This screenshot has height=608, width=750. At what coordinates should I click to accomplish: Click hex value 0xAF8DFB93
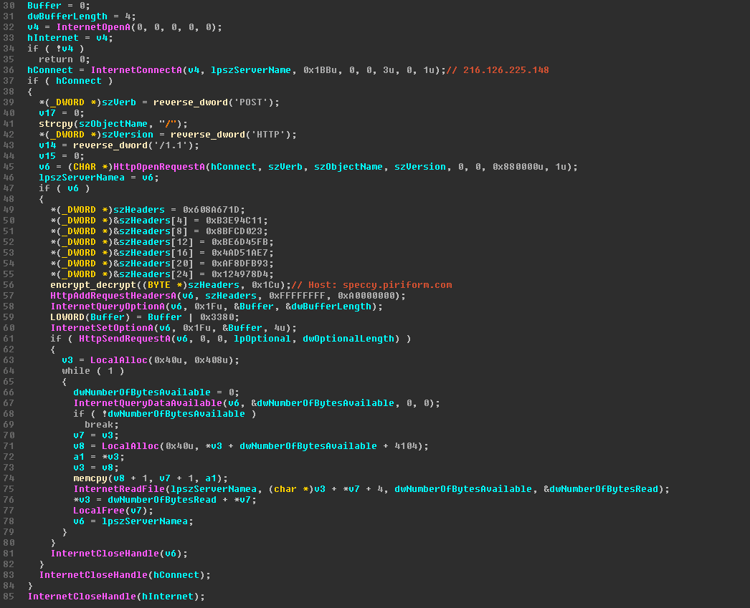242,264
